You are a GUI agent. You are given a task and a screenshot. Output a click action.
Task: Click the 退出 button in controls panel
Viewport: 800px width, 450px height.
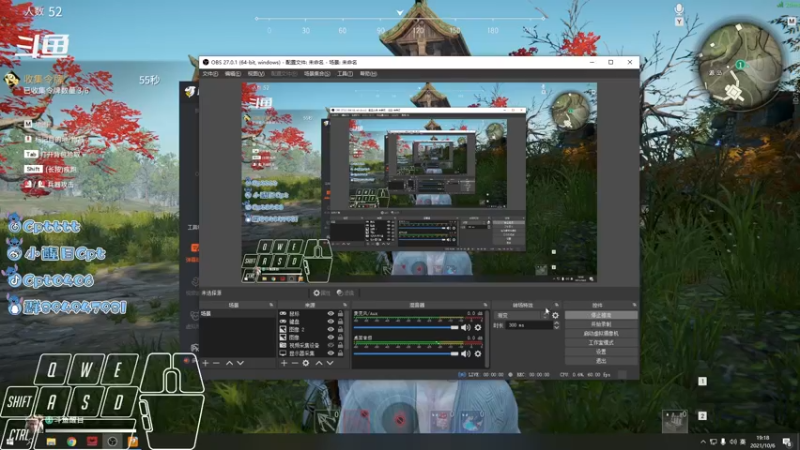tap(601, 361)
